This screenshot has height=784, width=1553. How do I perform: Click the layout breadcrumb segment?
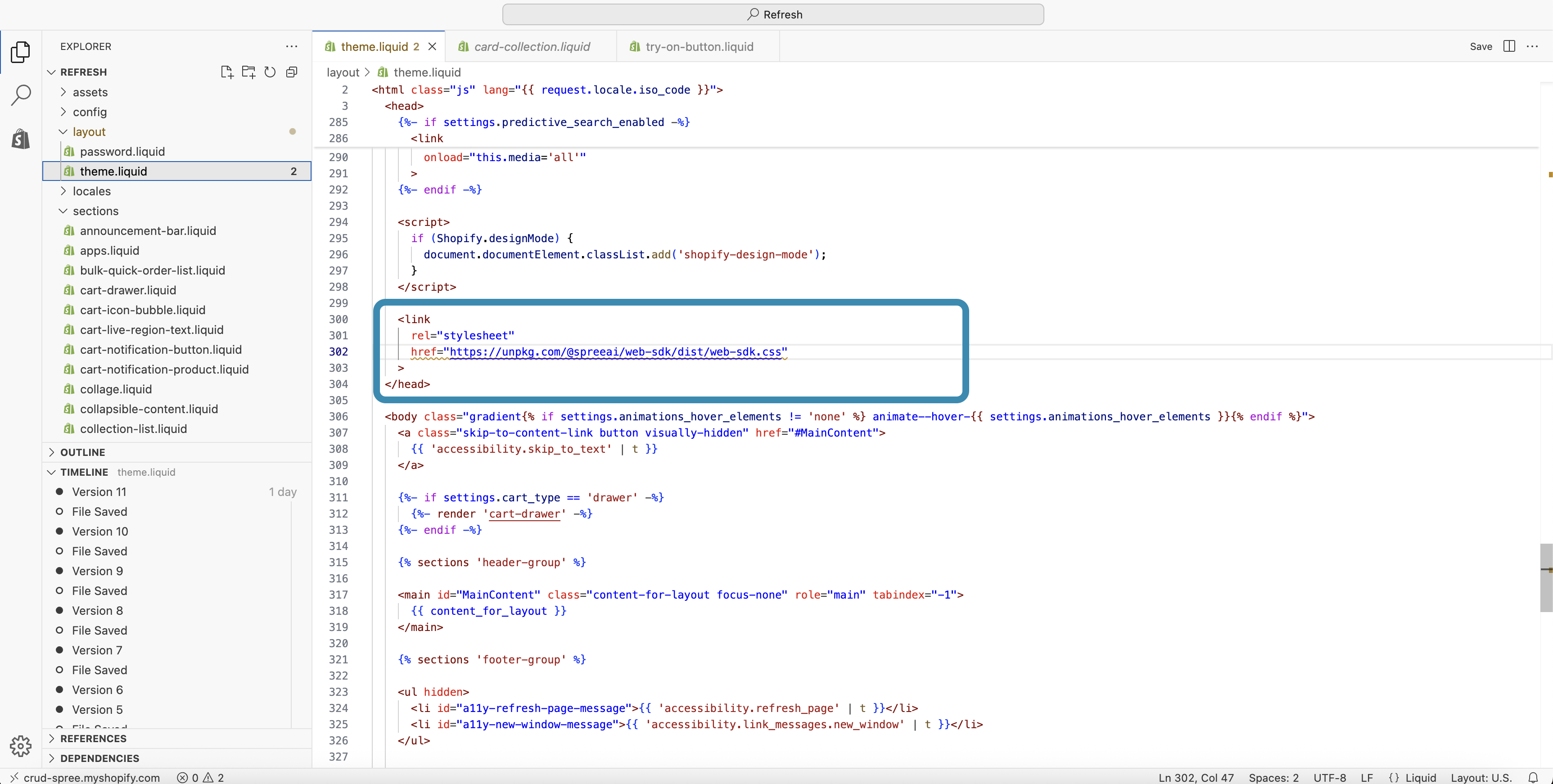point(343,72)
